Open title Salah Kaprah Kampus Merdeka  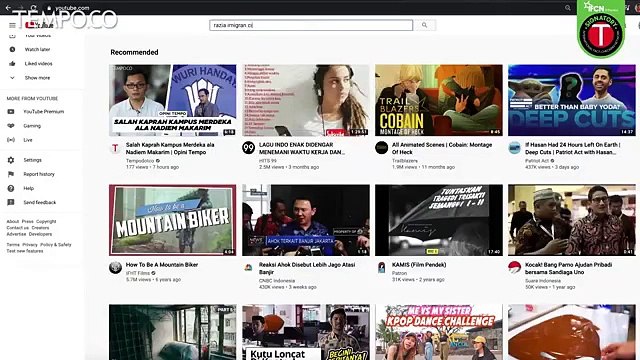pyautogui.click(x=170, y=149)
